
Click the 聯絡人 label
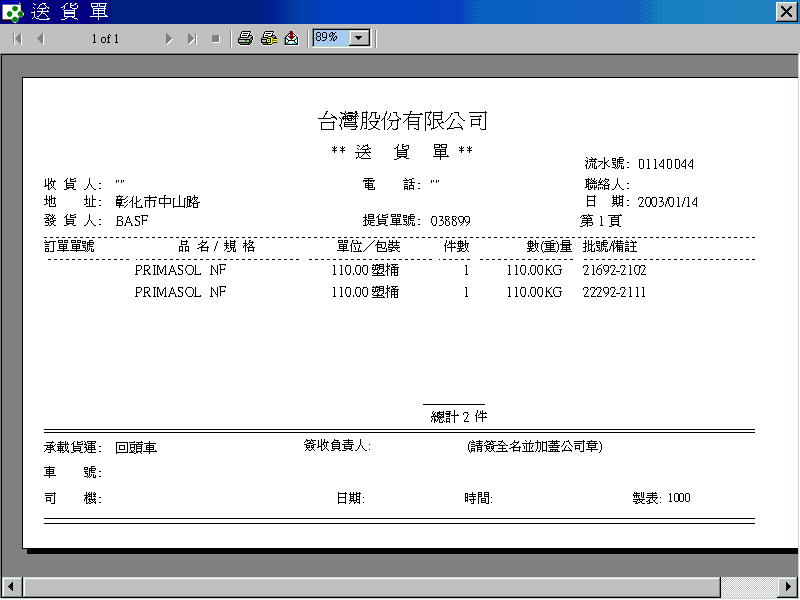coord(607,184)
